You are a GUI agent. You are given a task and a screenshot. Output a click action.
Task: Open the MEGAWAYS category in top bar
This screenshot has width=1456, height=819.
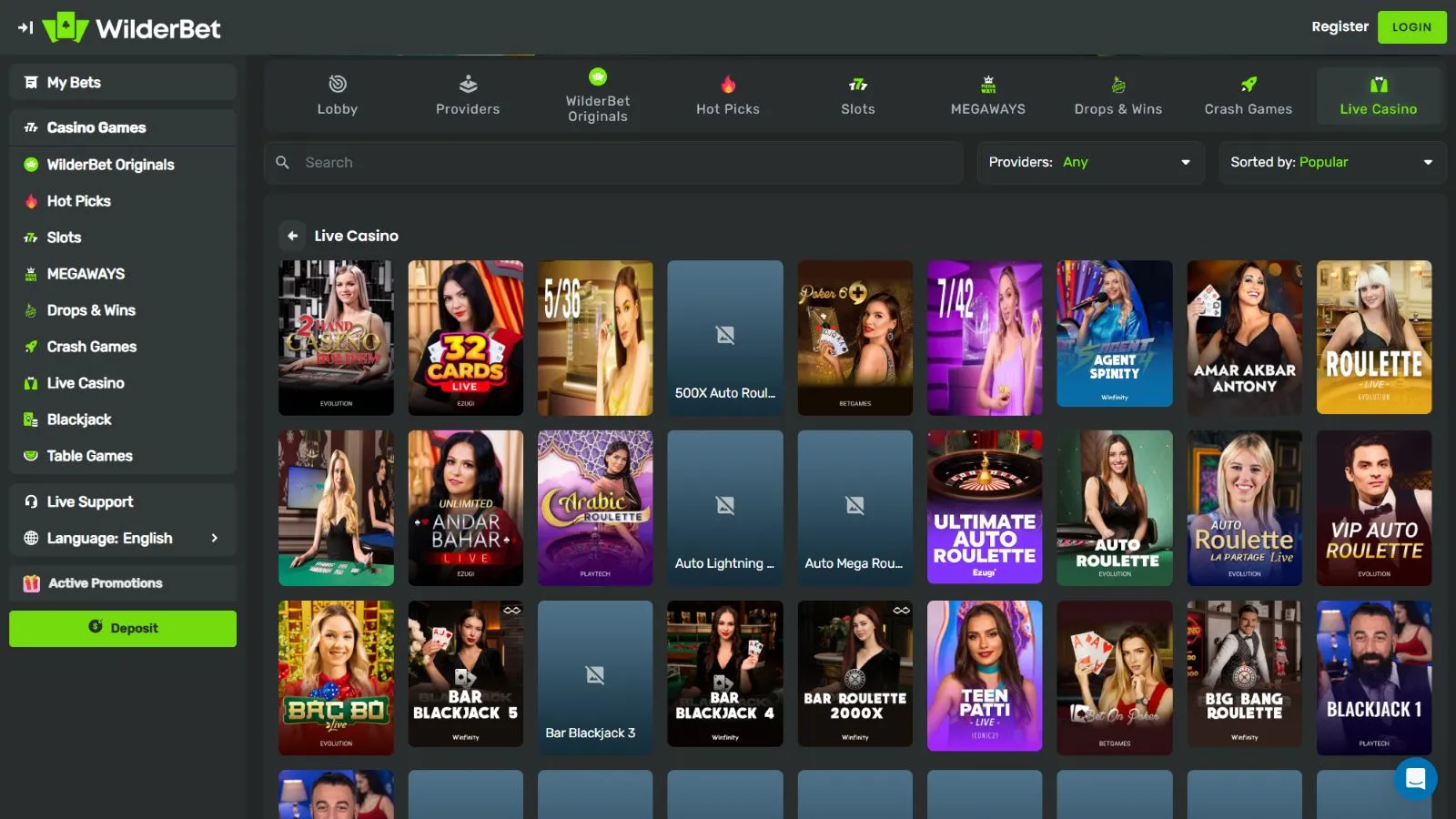pyautogui.click(x=987, y=96)
